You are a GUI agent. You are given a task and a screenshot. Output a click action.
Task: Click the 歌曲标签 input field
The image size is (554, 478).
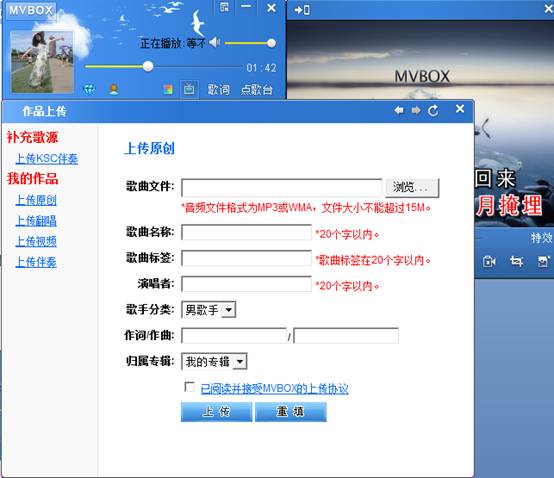click(246, 258)
